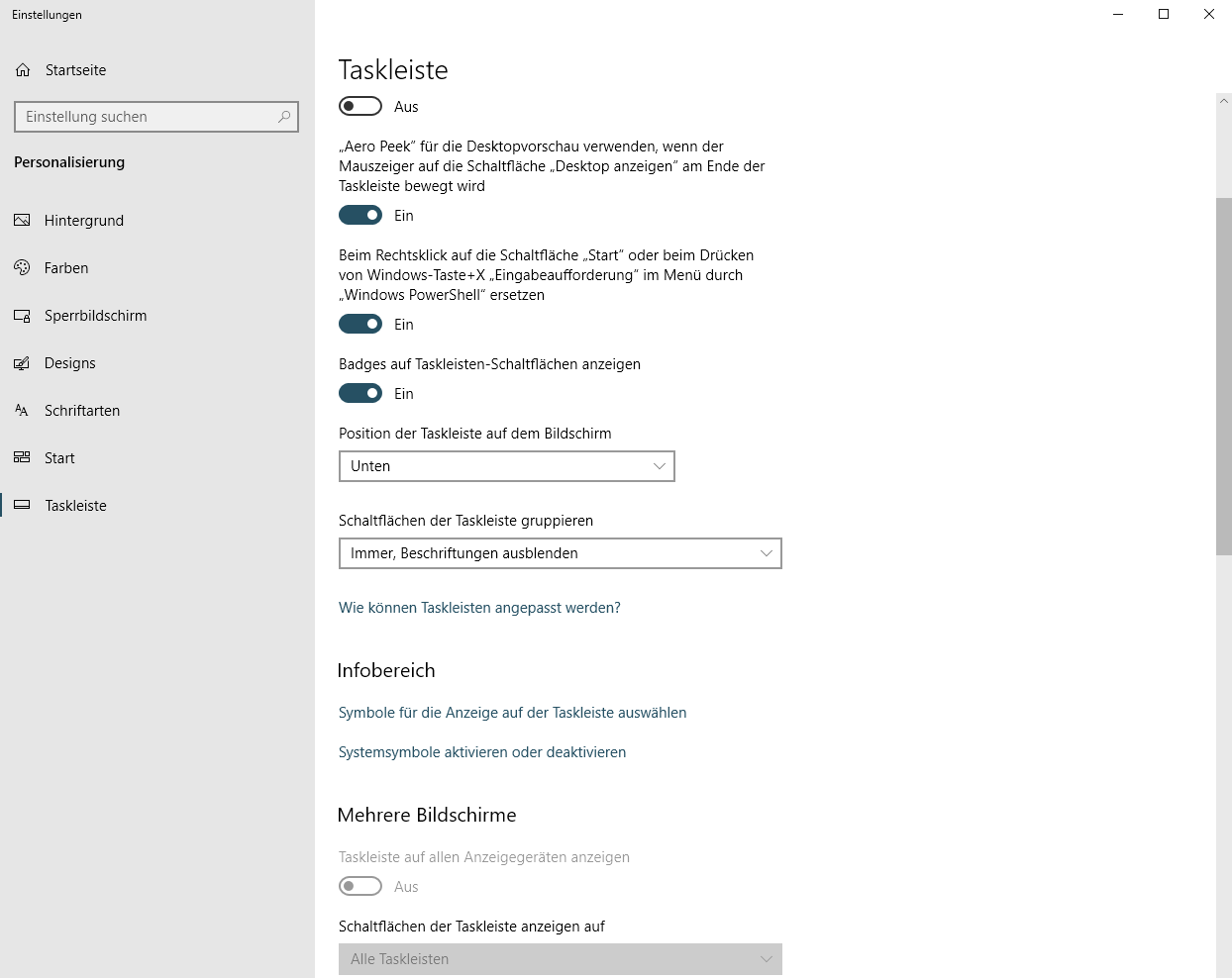This screenshot has height=978, width=1232.
Task: Click the vertical scrollbar thumb
Action: pyautogui.click(x=1224, y=376)
